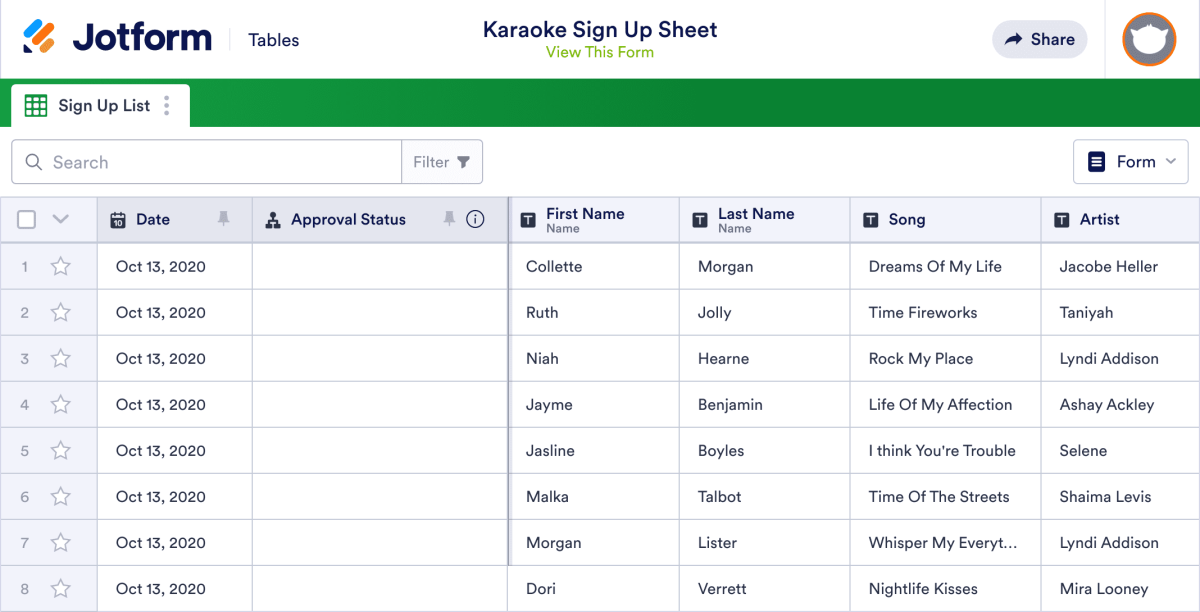The width and height of the screenshot is (1200, 612).
Task: Click the workflow icon in Approval Status header
Action: (273, 219)
